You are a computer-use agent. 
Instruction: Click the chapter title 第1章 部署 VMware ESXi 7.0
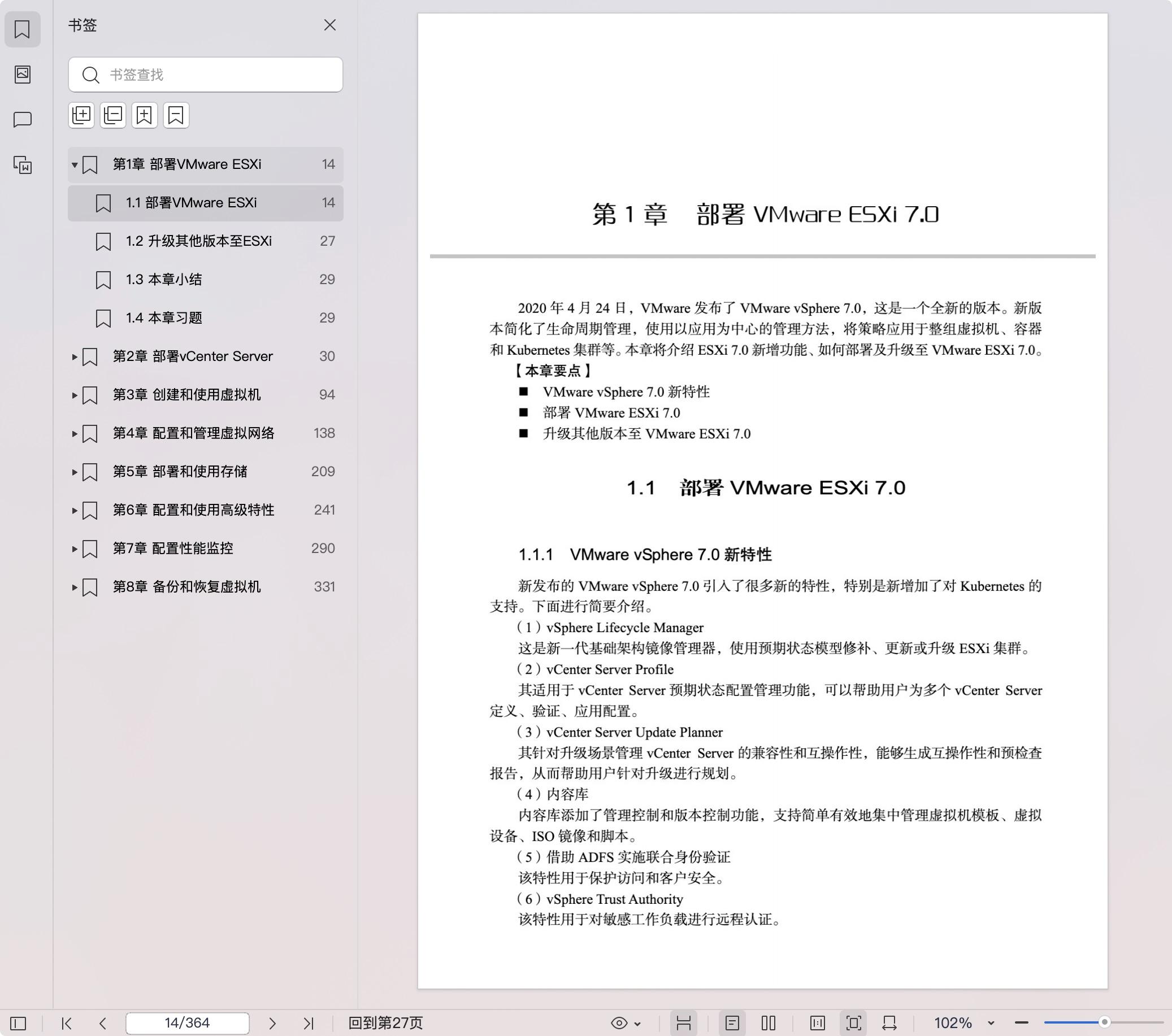pos(766,215)
